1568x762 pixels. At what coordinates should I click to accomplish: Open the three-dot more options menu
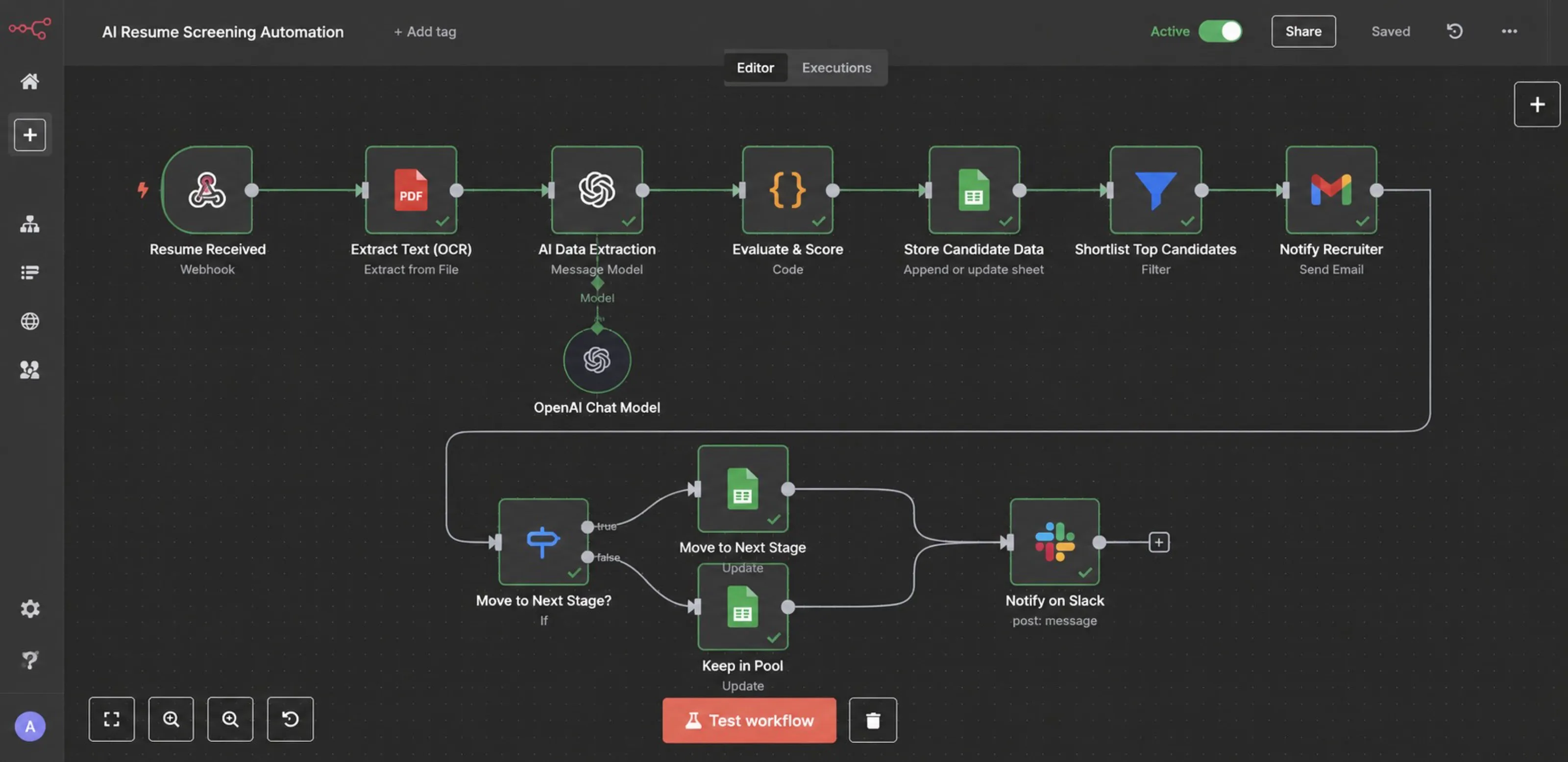1509,31
